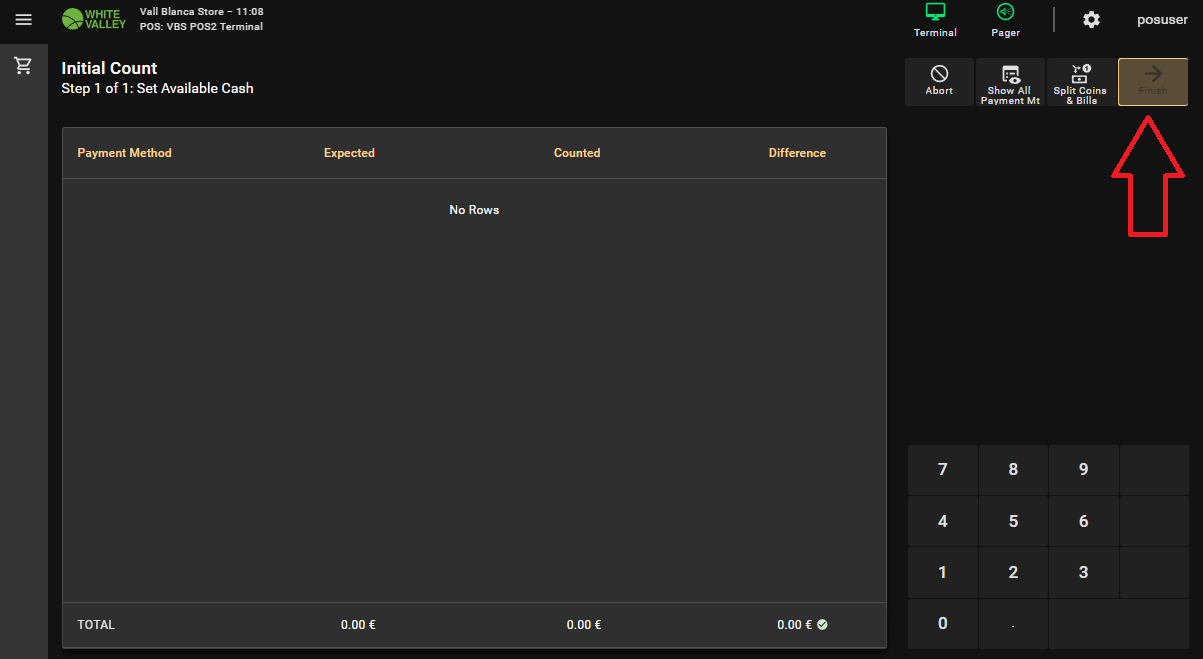Click the Finish arrow button

coord(1152,82)
